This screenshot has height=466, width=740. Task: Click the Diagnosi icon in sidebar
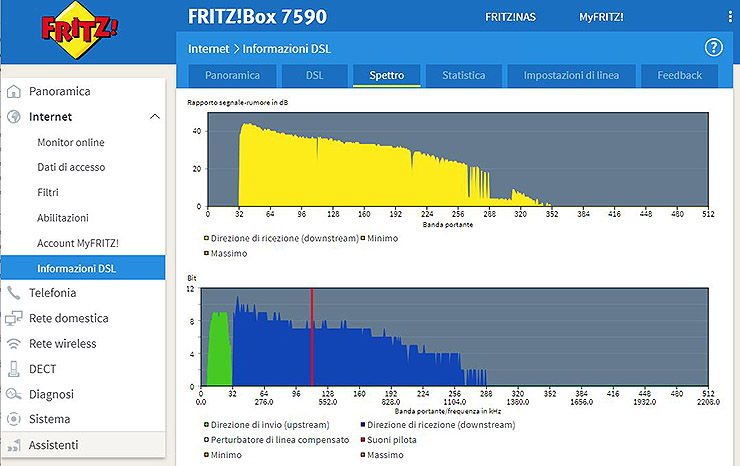tap(14, 394)
